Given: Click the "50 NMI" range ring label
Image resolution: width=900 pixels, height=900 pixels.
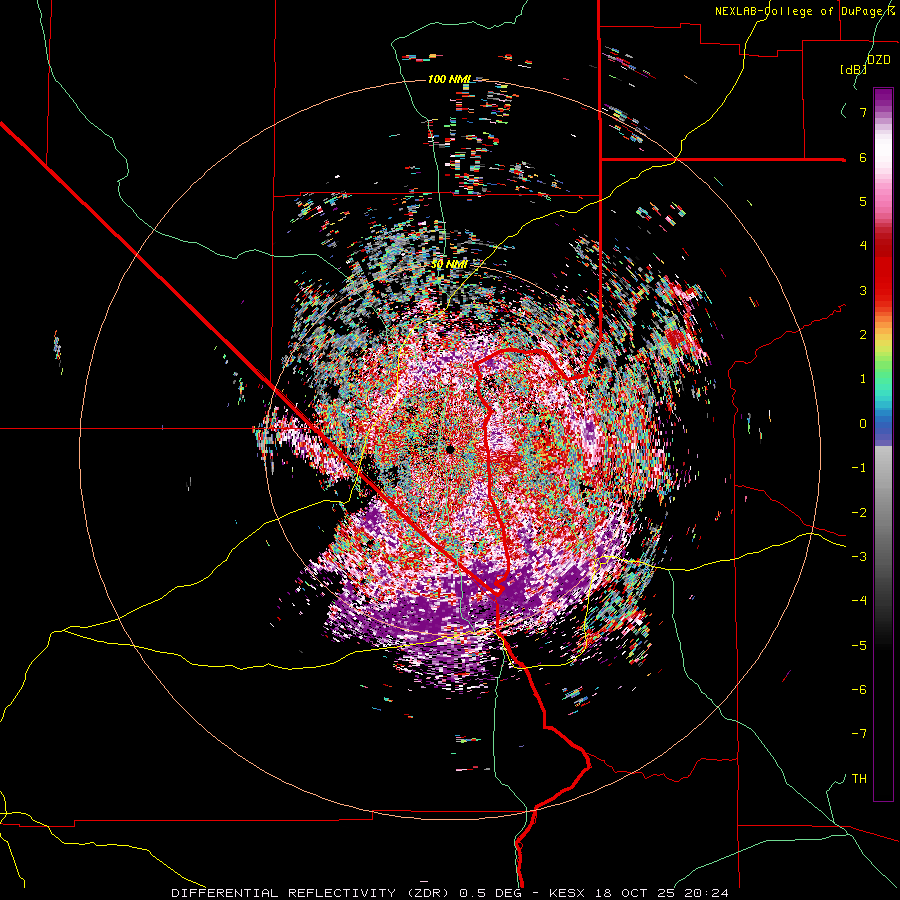Looking at the screenshot, I should [x=449, y=265].
